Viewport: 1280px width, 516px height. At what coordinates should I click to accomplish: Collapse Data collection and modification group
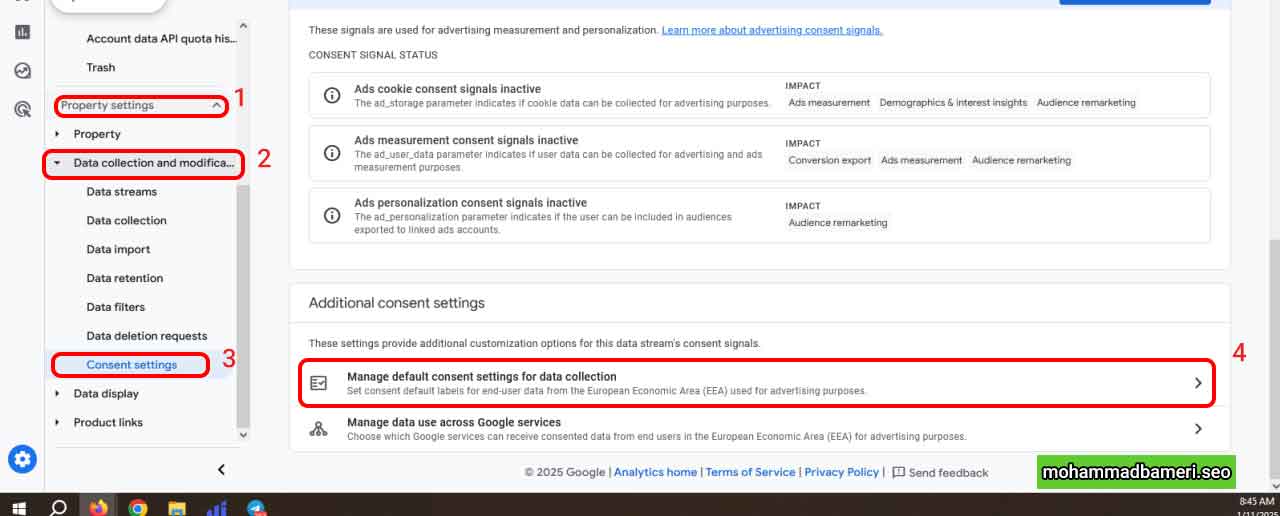[57, 162]
